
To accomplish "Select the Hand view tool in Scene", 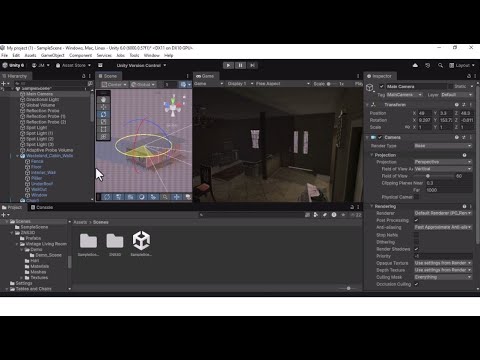I will (103, 99).
